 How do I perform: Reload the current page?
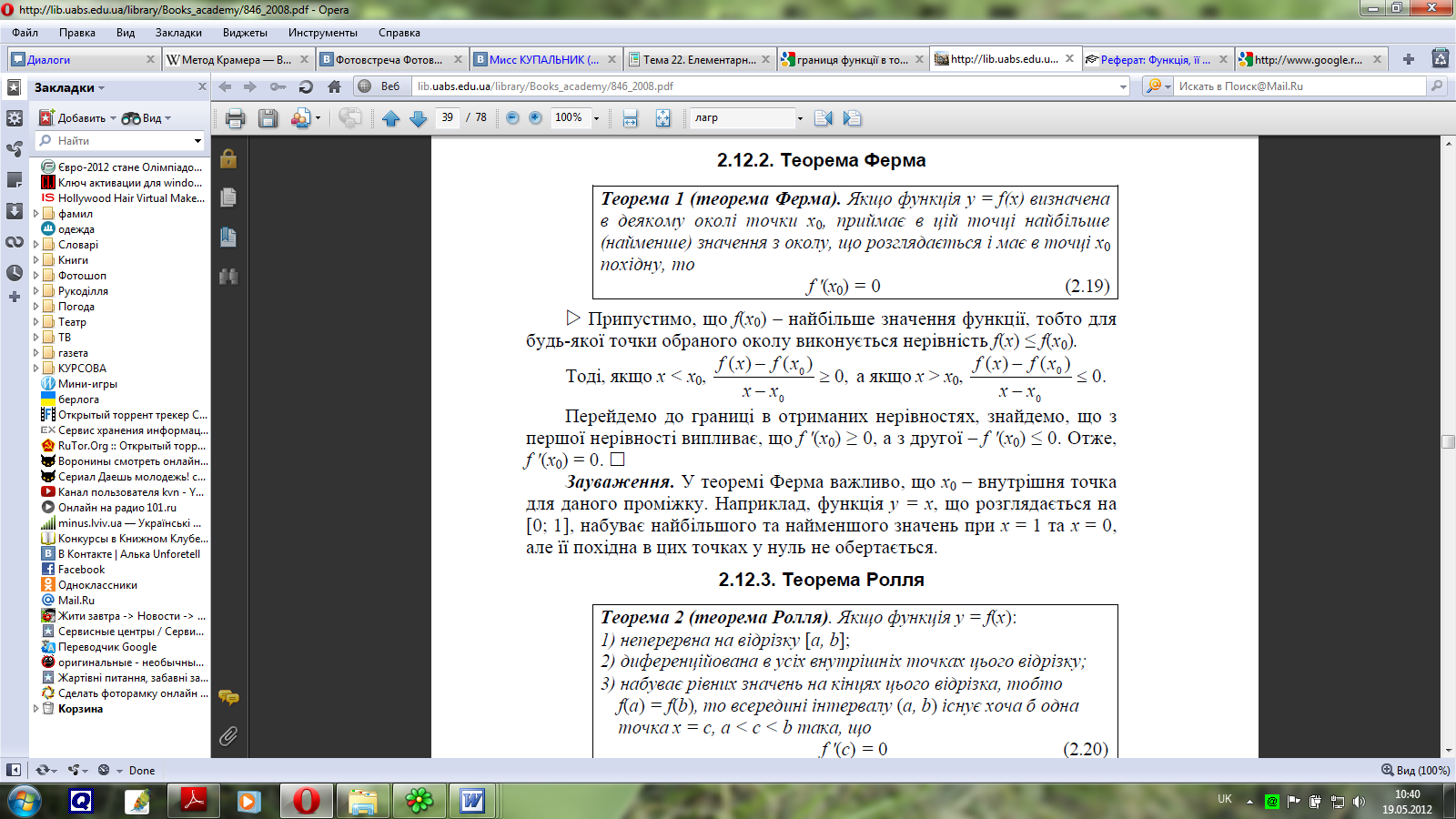coord(306,86)
